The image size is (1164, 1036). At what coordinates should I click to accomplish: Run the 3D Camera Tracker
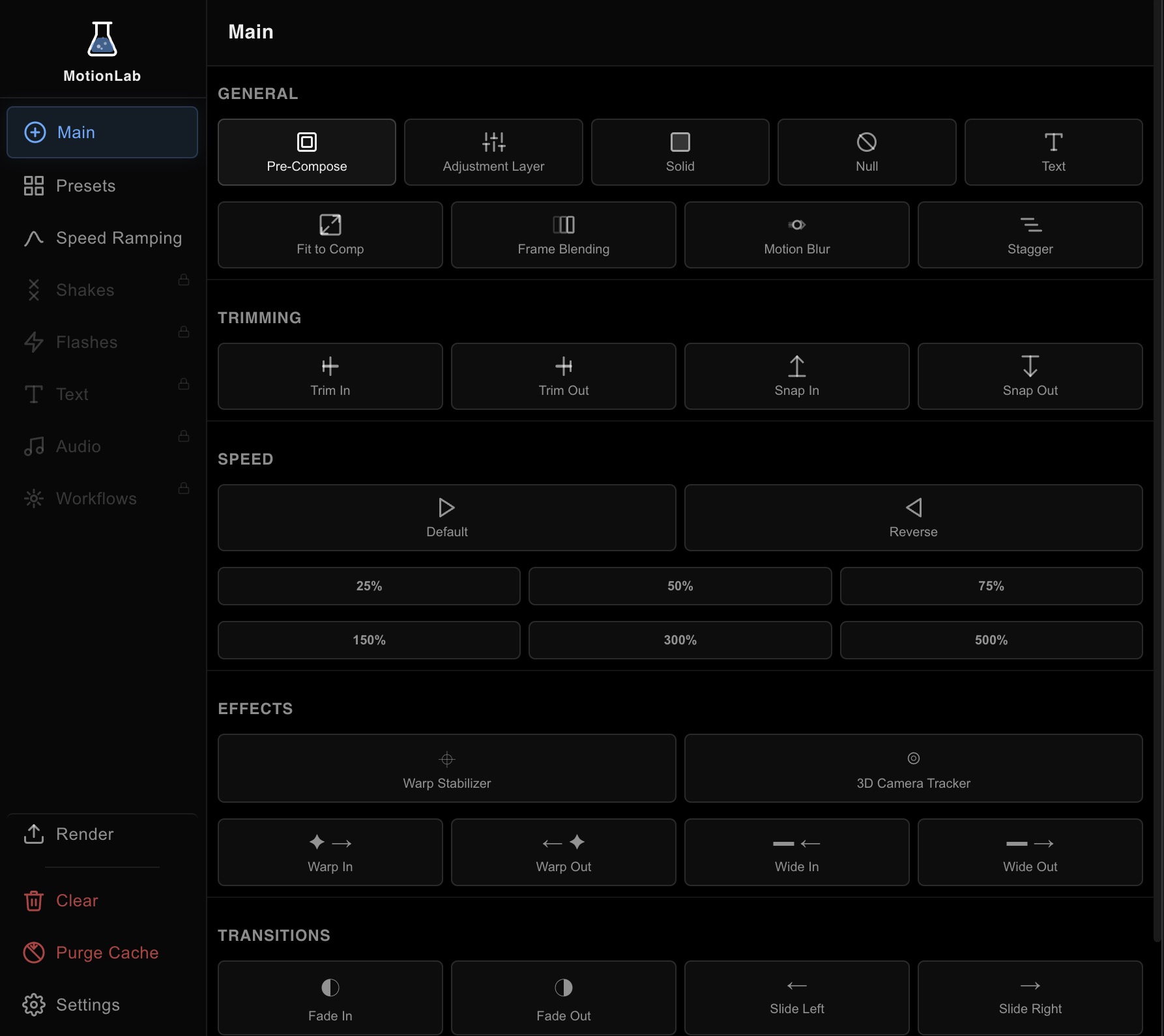click(x=912, y=769)
